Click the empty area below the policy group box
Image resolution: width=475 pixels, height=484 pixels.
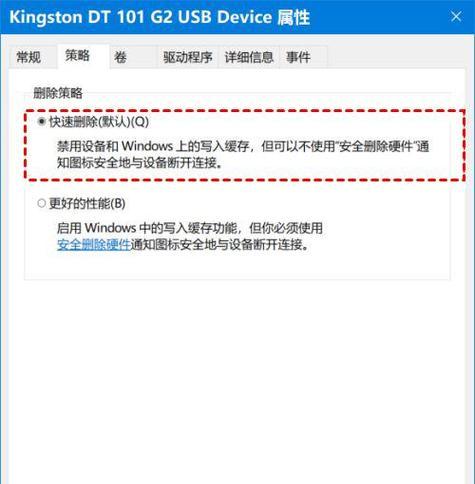[x=237, y=380]
